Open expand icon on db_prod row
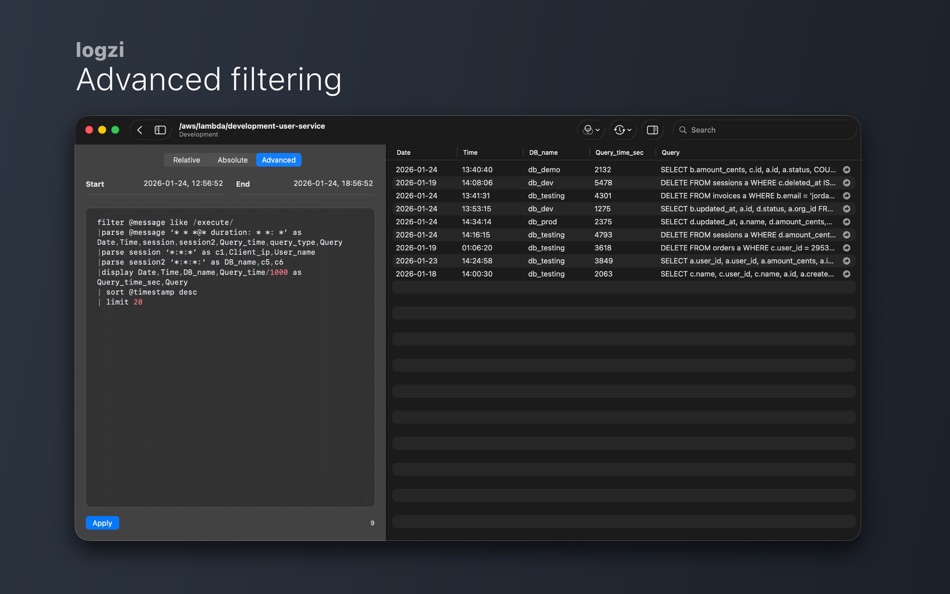Screen dimensions: 950x594 coord(847,221)
